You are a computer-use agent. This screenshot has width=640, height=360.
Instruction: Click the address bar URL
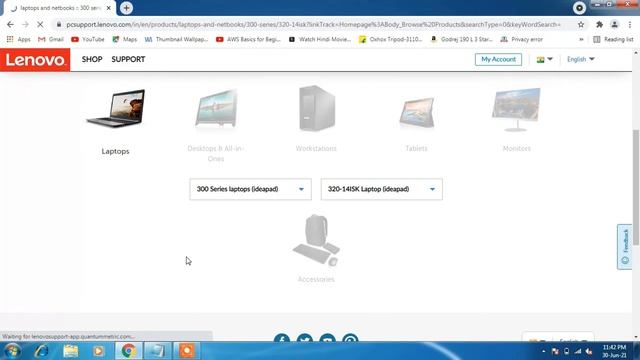click(x=313, y=24)
